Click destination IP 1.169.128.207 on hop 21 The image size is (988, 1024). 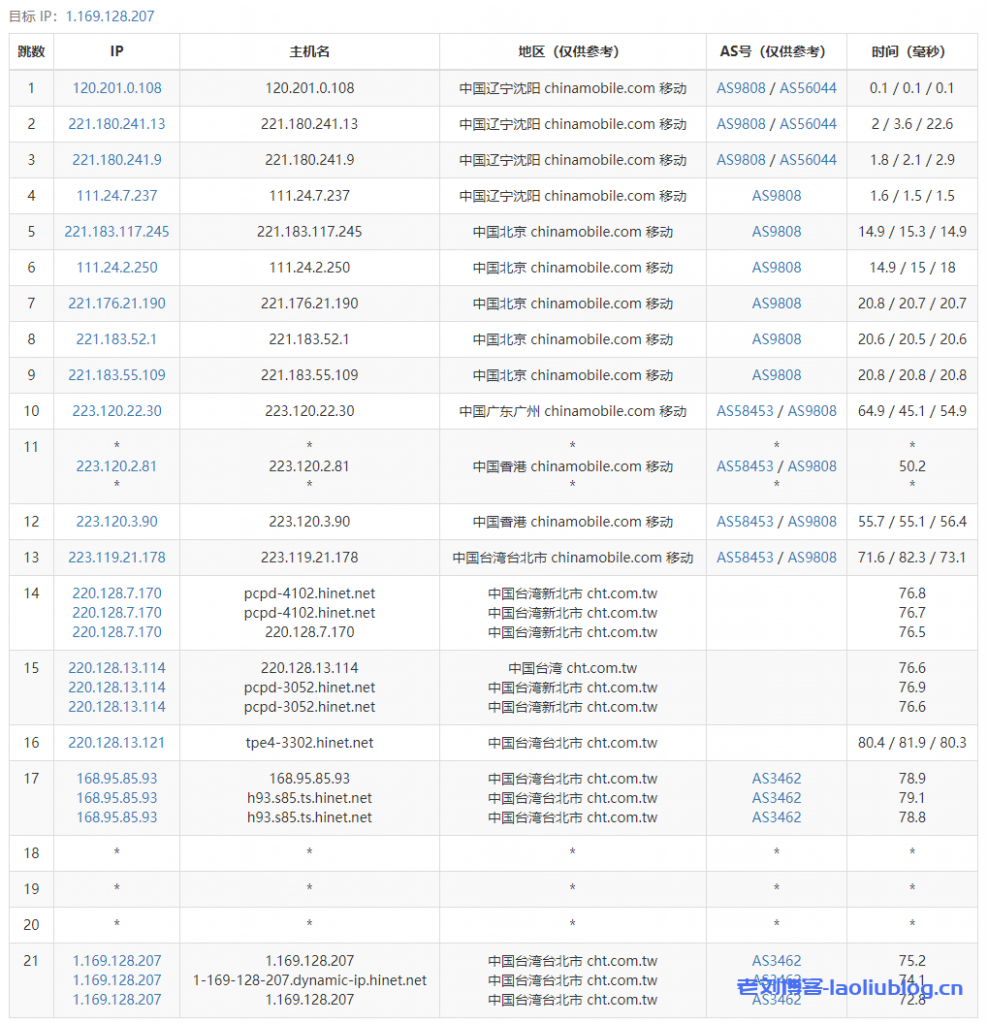[115, 960]
